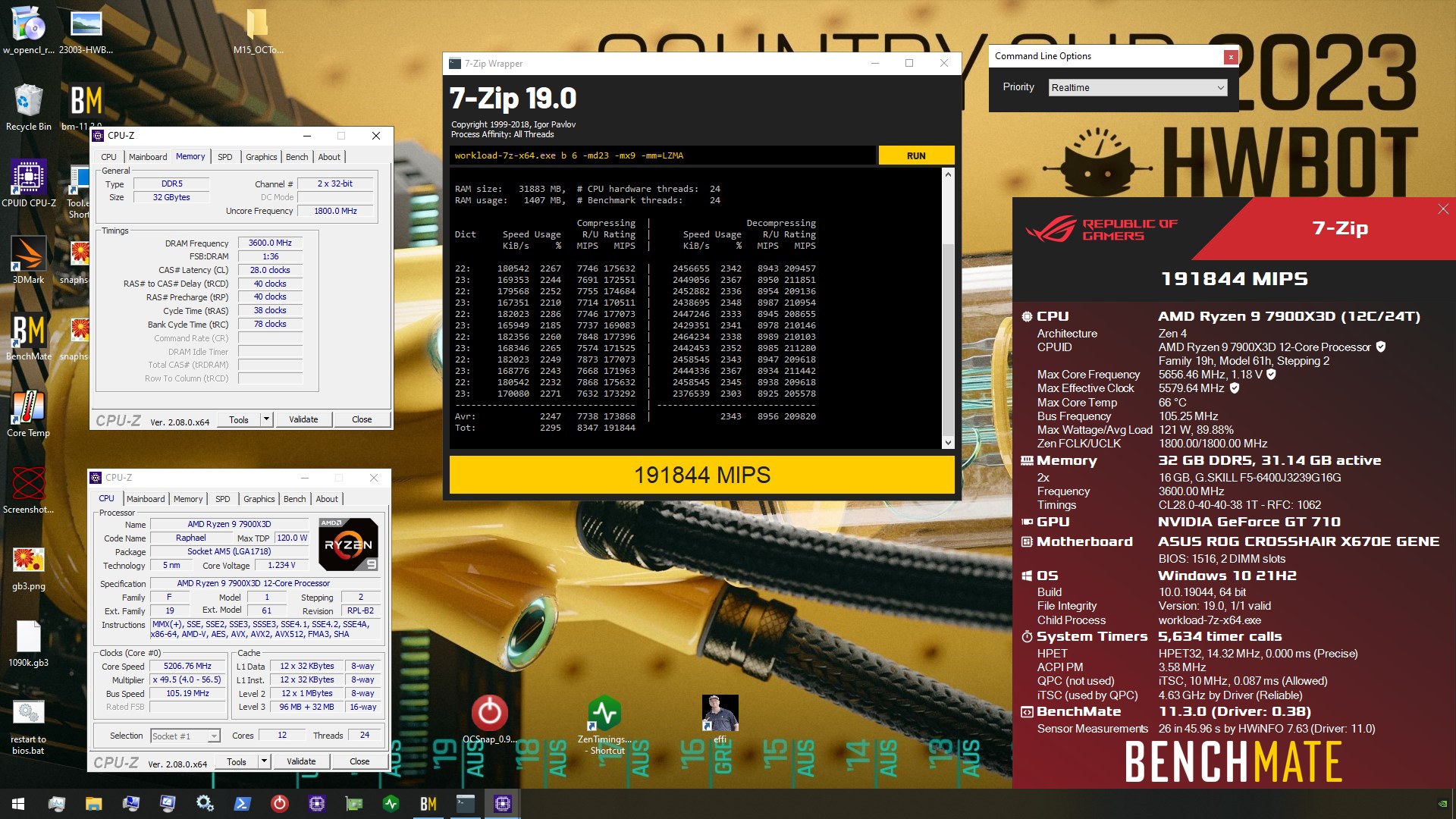The image size is (1456, 819).
Task: Open the Windows Start menu
Action: [x=18, y=804]
